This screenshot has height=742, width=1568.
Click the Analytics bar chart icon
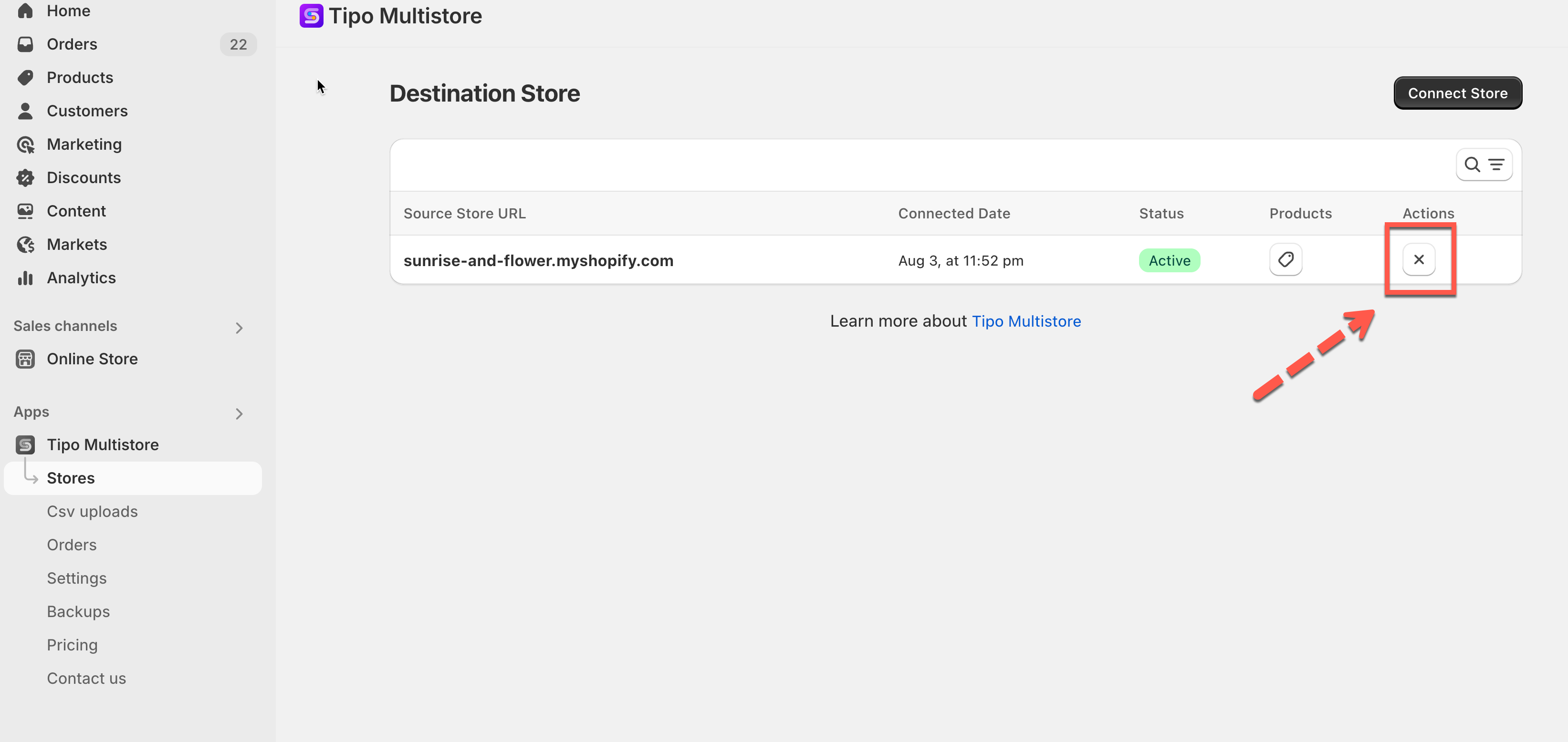pyautogui.click(x=26, y=278)
